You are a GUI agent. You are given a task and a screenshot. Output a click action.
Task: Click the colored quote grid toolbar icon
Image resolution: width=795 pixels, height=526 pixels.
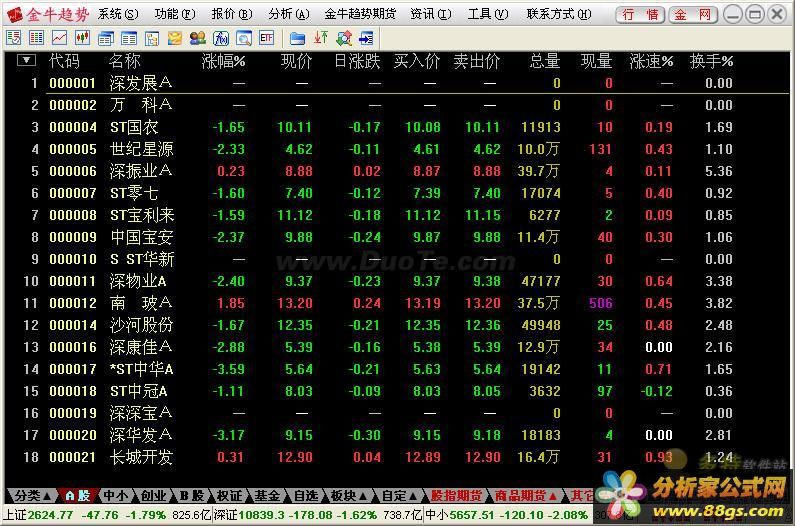[37, 37]
